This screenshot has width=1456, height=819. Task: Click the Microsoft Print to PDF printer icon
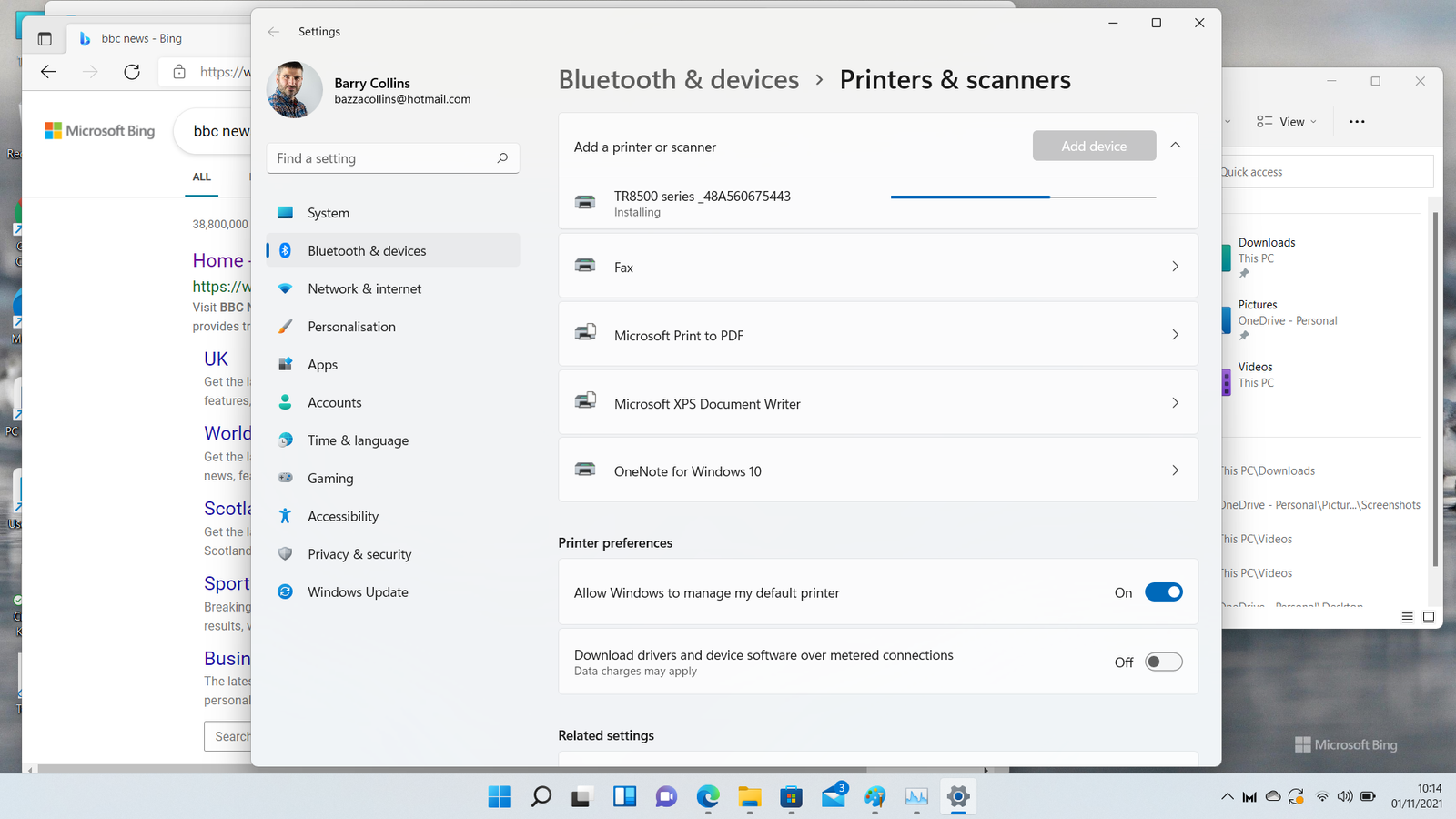click(x=587, y=334)
